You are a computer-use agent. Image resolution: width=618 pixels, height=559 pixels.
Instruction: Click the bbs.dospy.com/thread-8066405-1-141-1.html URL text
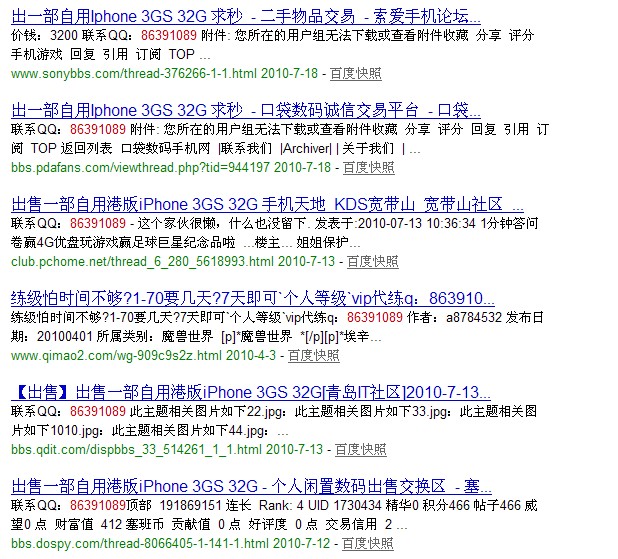click(140, 544)
